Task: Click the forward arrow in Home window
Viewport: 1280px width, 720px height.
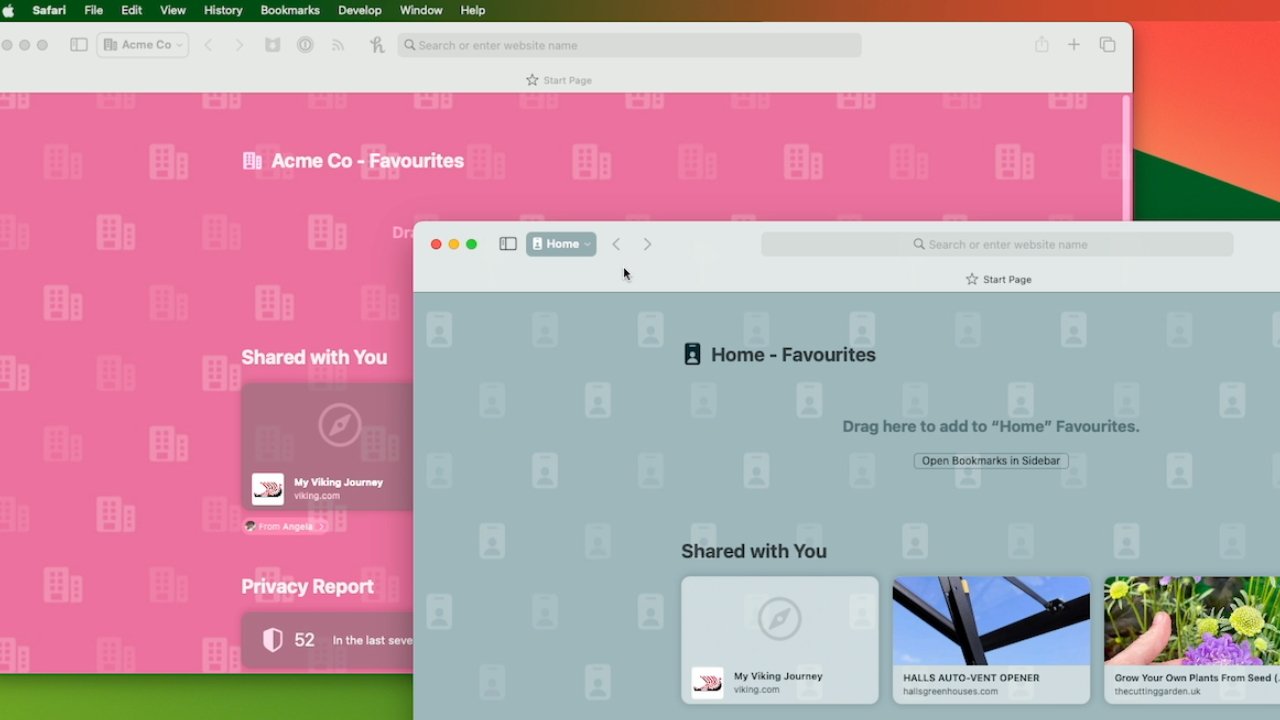Action: coord(648,244)
